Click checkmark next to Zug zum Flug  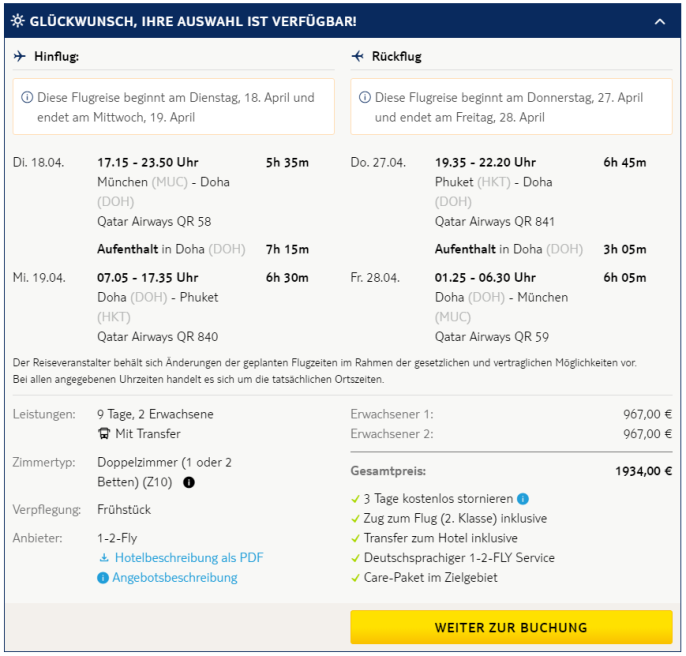(x=356, y=518)
